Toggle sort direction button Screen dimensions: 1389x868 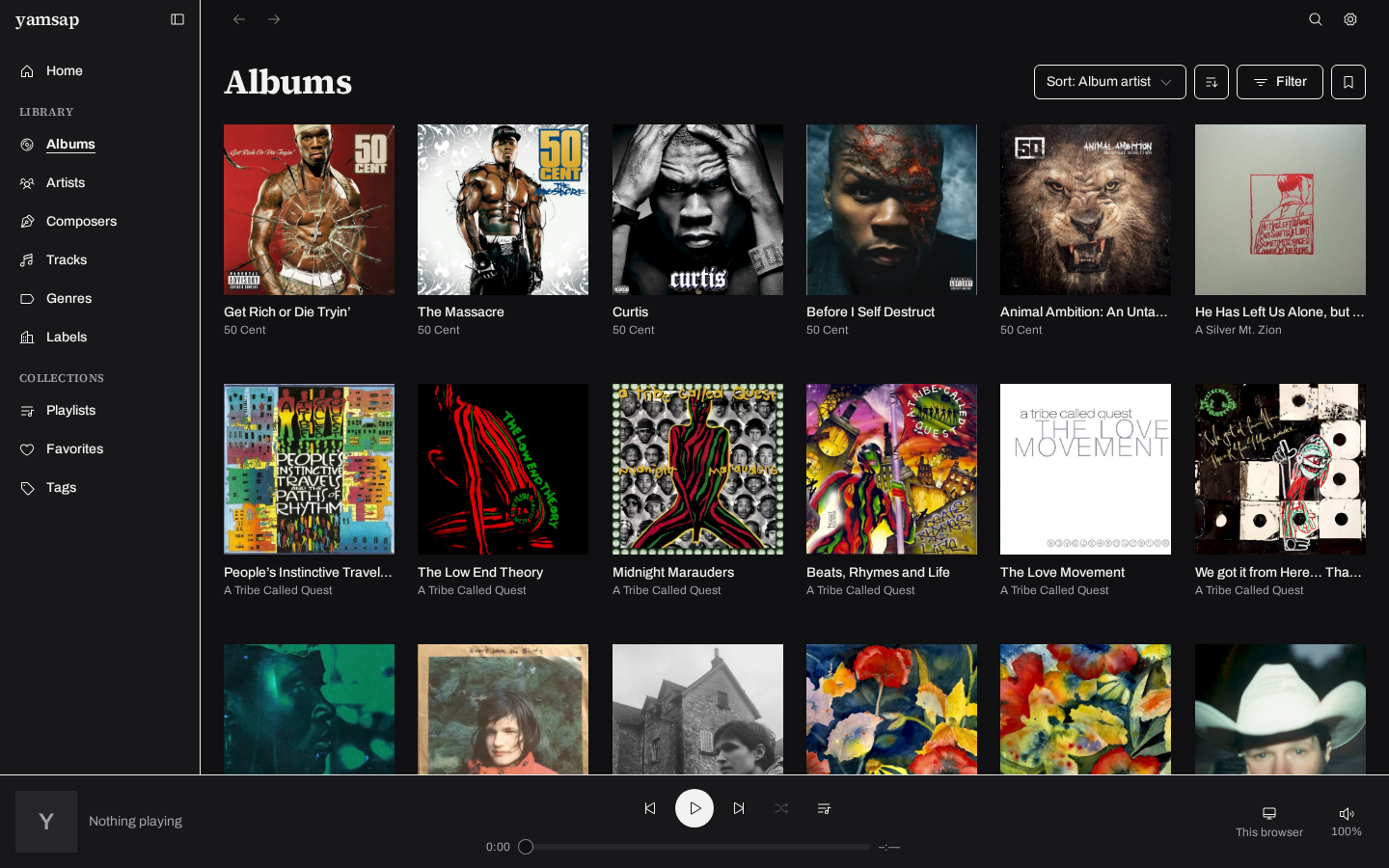pyautogui.click(x=1212, y=82)
